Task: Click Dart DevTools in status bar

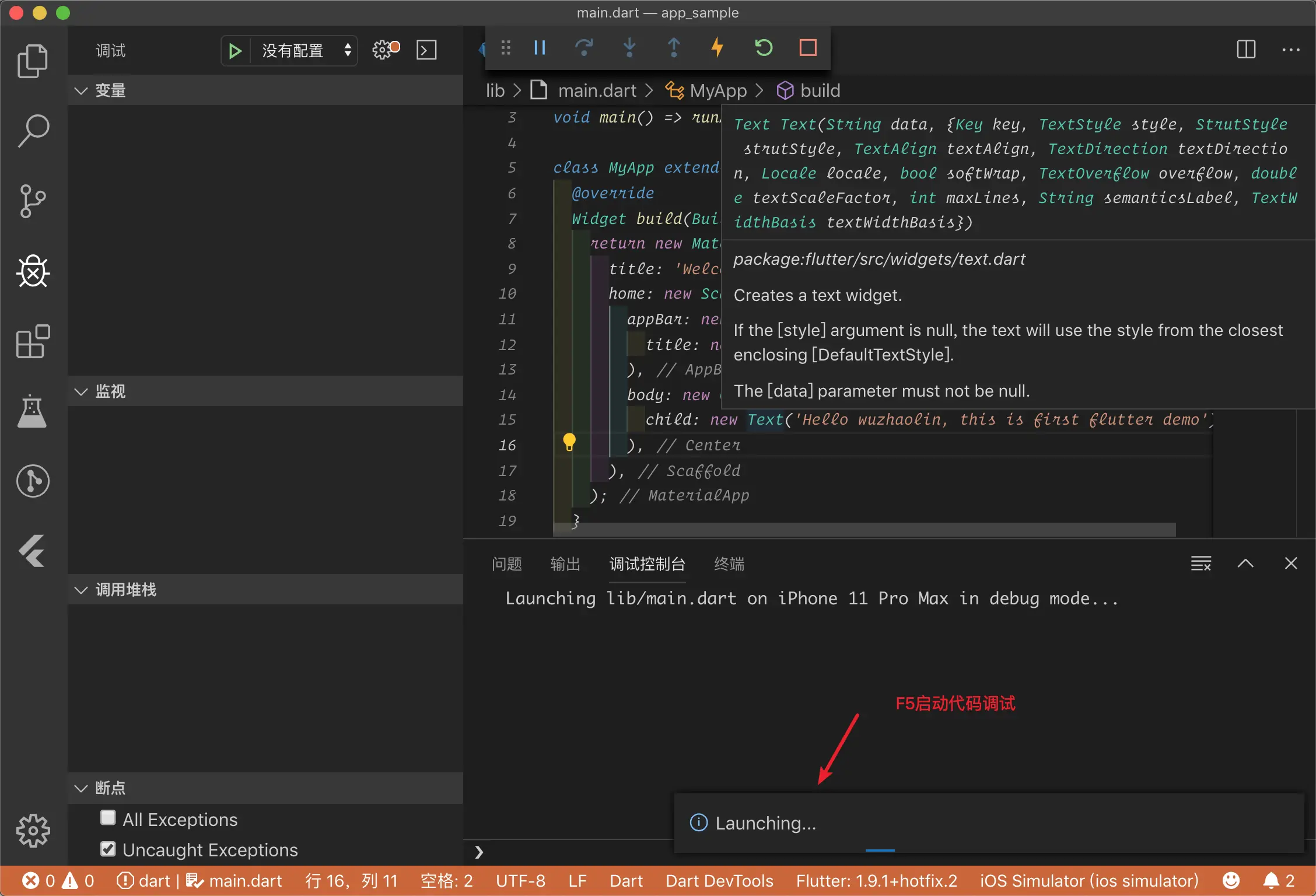Action: [719, 881]
